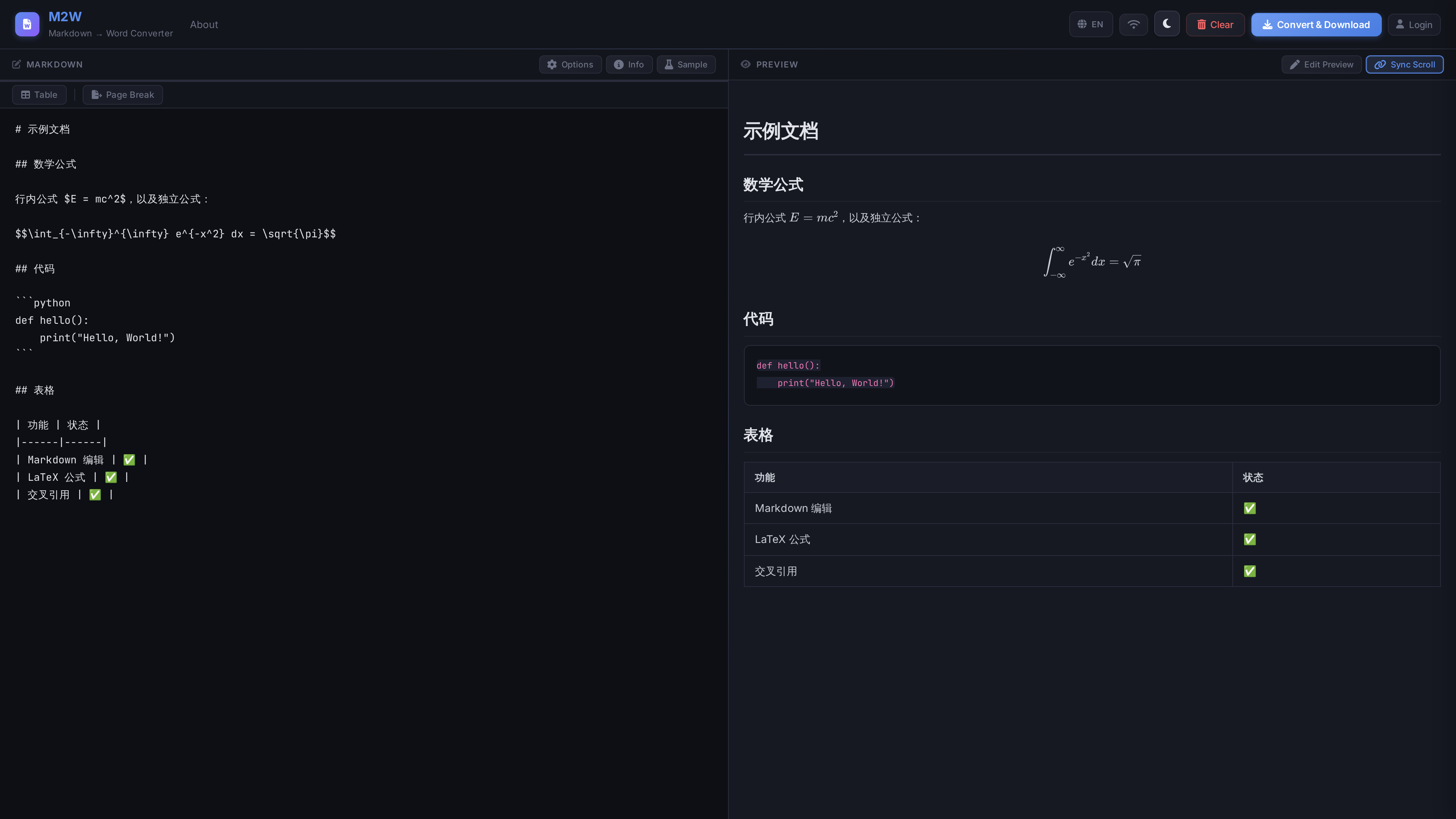Click the '表格' preview heading

click(x=758, y=435)
